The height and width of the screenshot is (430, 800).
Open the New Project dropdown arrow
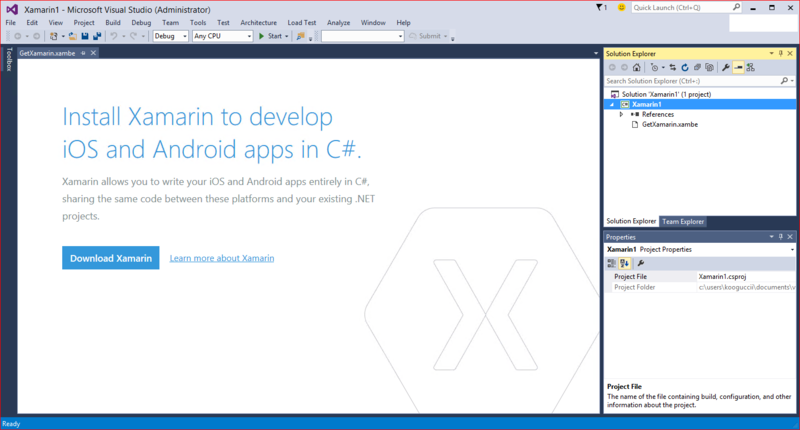coord(63,36)
